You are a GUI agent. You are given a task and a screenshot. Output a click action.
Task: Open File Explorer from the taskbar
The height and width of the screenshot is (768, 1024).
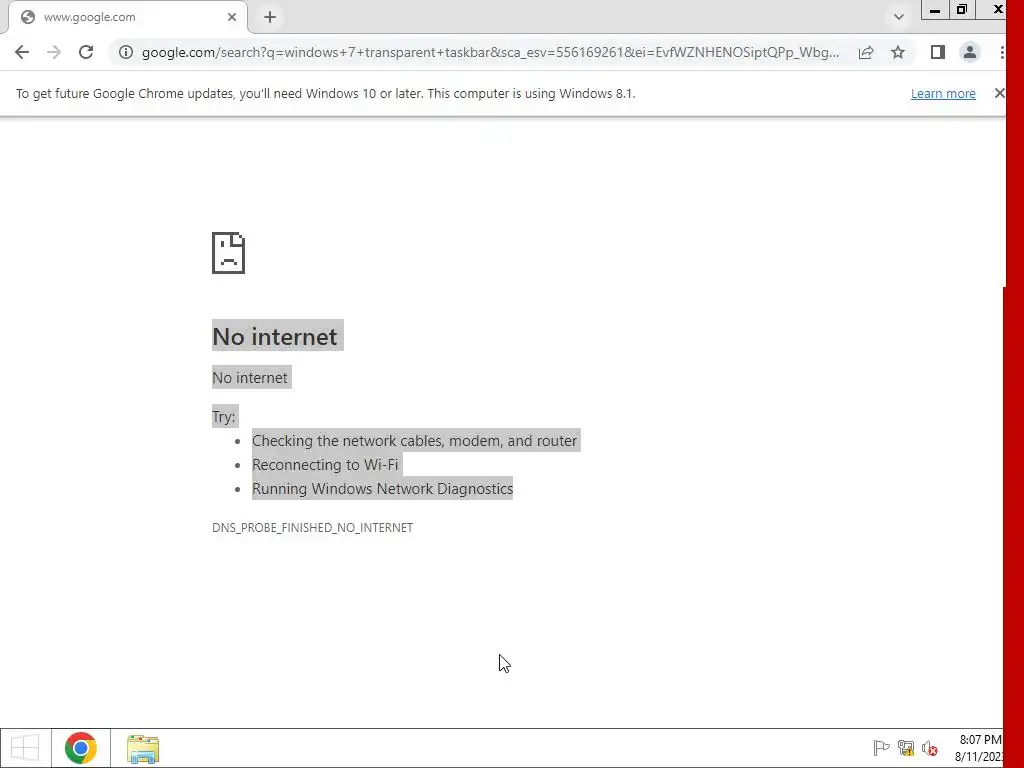click(143, 749)
